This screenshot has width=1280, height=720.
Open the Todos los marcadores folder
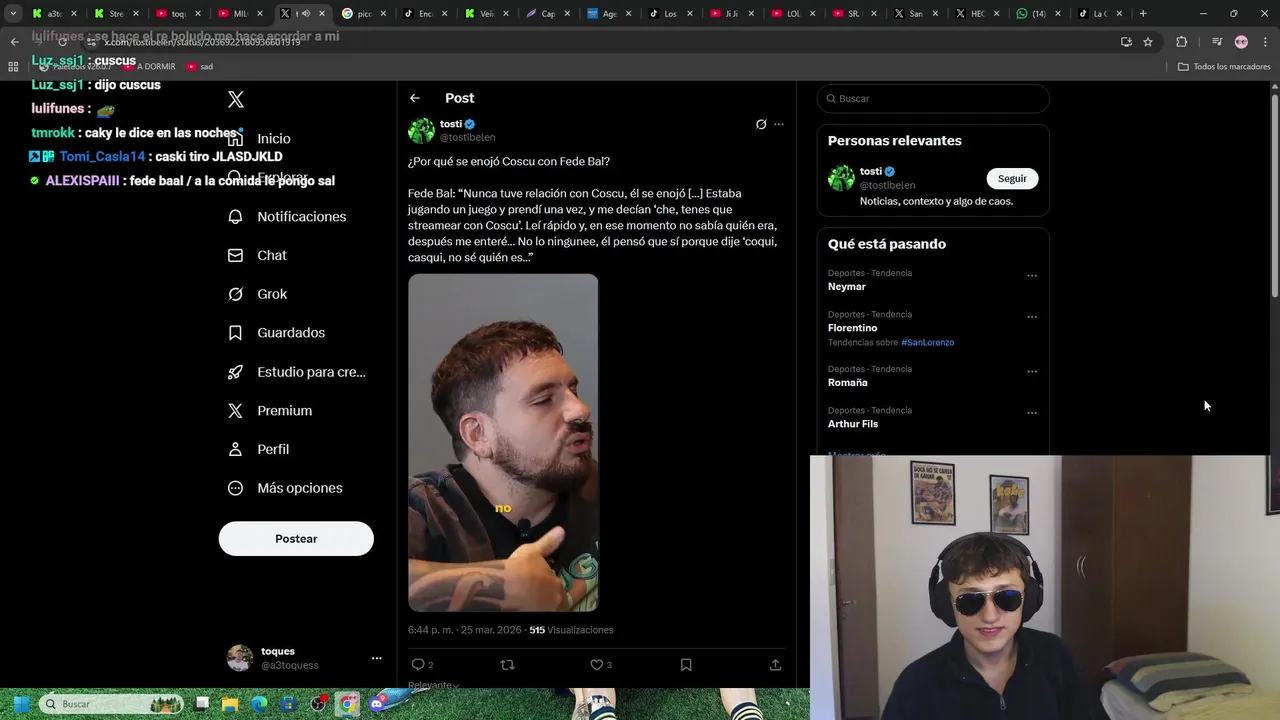1224,67
